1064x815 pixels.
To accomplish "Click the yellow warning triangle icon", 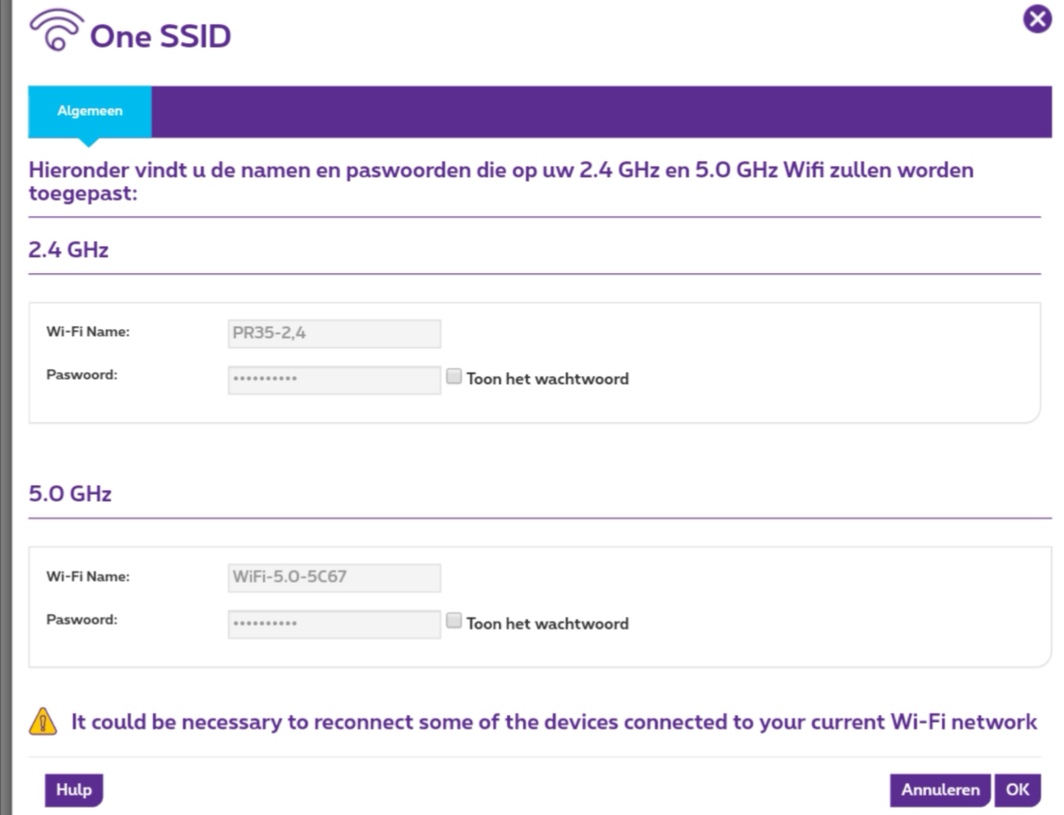I will click(43, 721).
